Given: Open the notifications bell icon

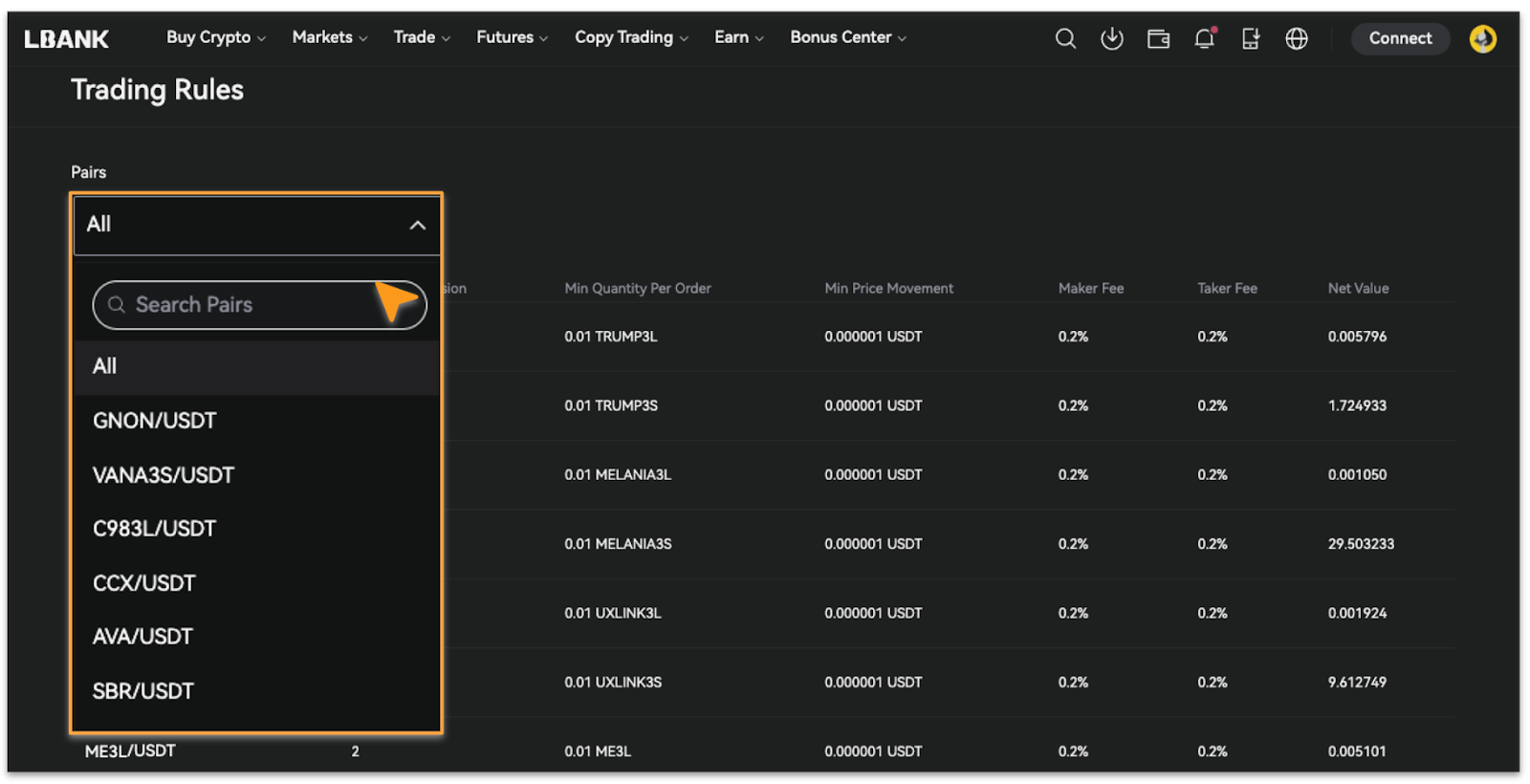Looking at the screenshot, I should tap(1205, 38).
